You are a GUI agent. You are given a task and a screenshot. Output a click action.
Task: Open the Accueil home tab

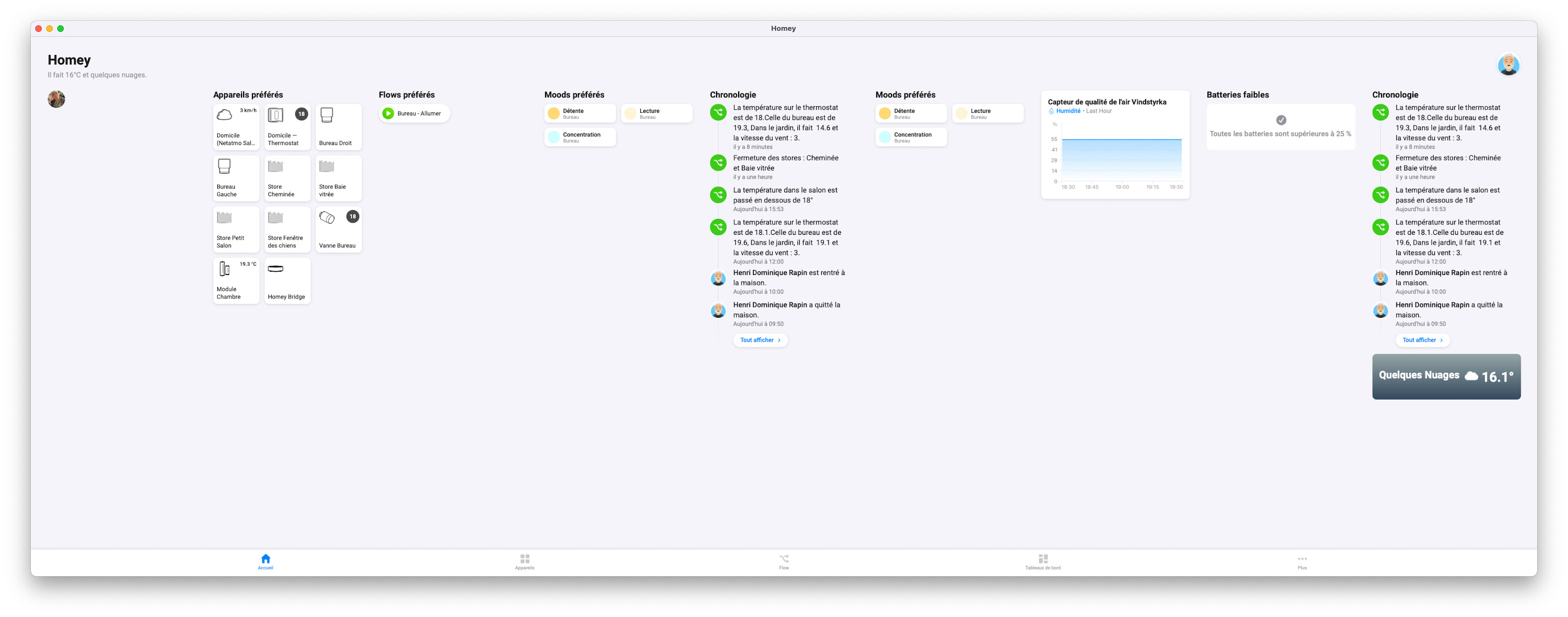[266, 561]
